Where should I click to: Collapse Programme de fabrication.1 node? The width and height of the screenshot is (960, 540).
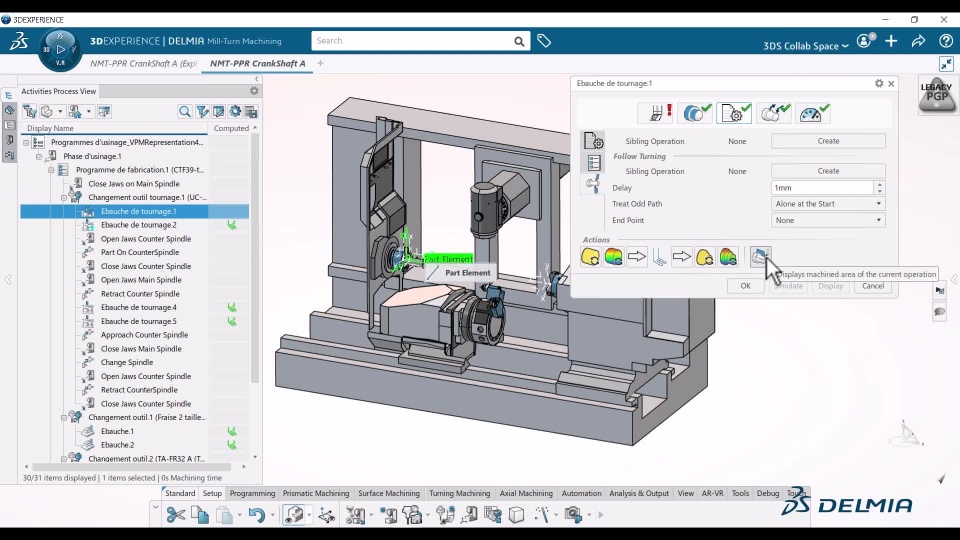tap(51, 170)
